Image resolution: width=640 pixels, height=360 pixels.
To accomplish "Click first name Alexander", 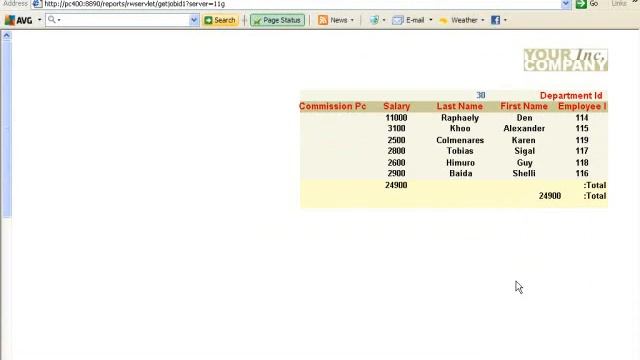I will pos(524,129).
